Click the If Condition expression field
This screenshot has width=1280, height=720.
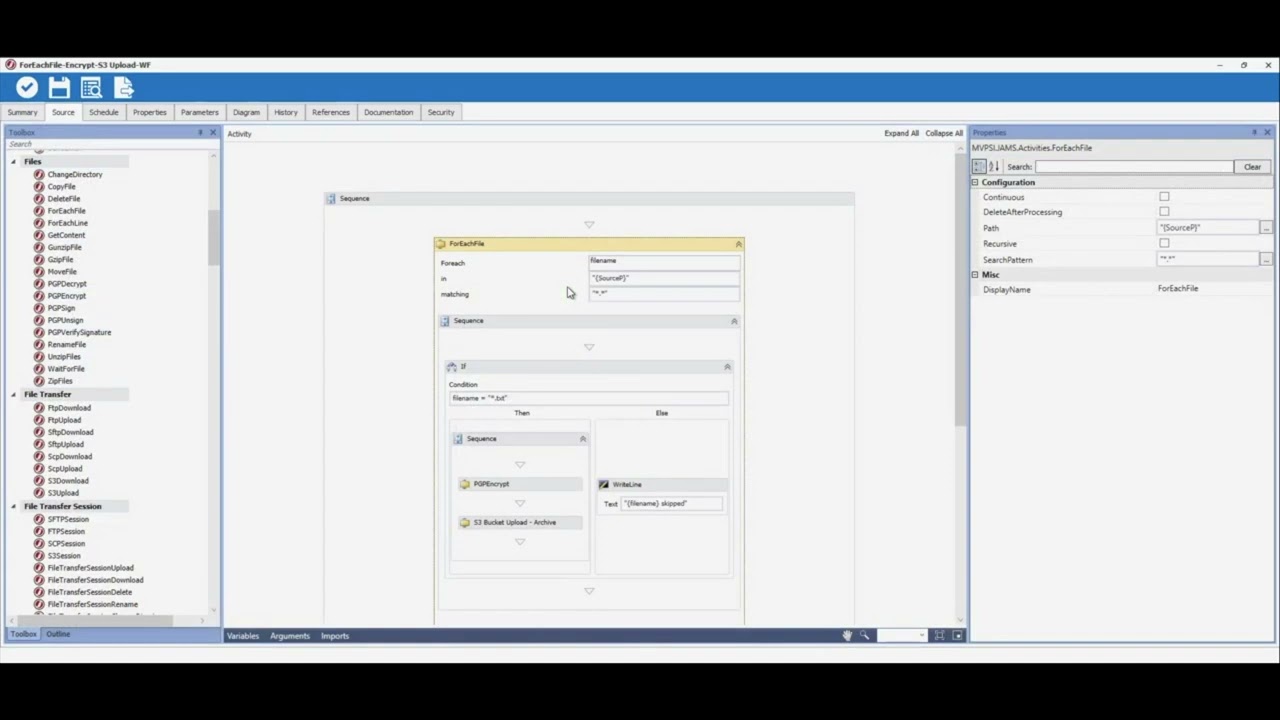click(588, 398)
